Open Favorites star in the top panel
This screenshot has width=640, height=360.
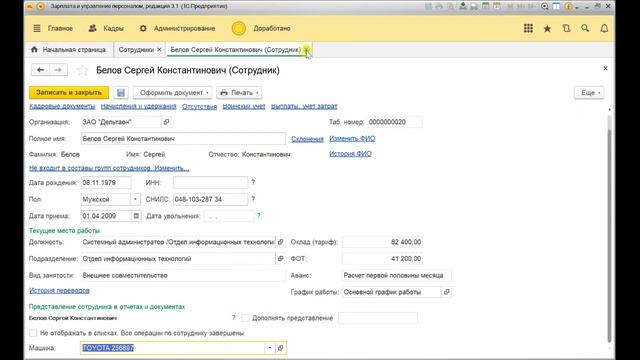(547, 28)
